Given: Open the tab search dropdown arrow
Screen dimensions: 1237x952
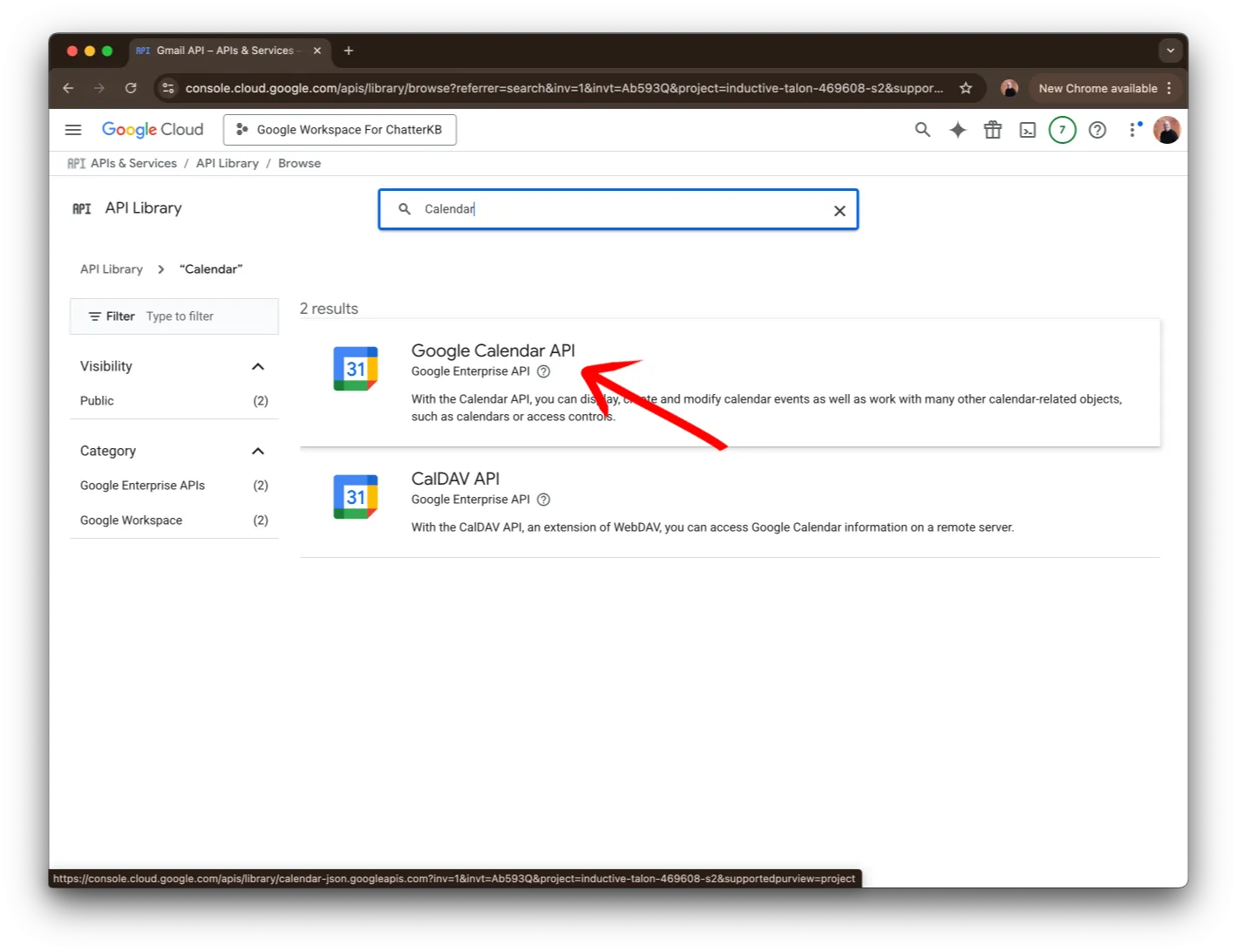Looking at the screenshot, I should [x=1170, y=51].
